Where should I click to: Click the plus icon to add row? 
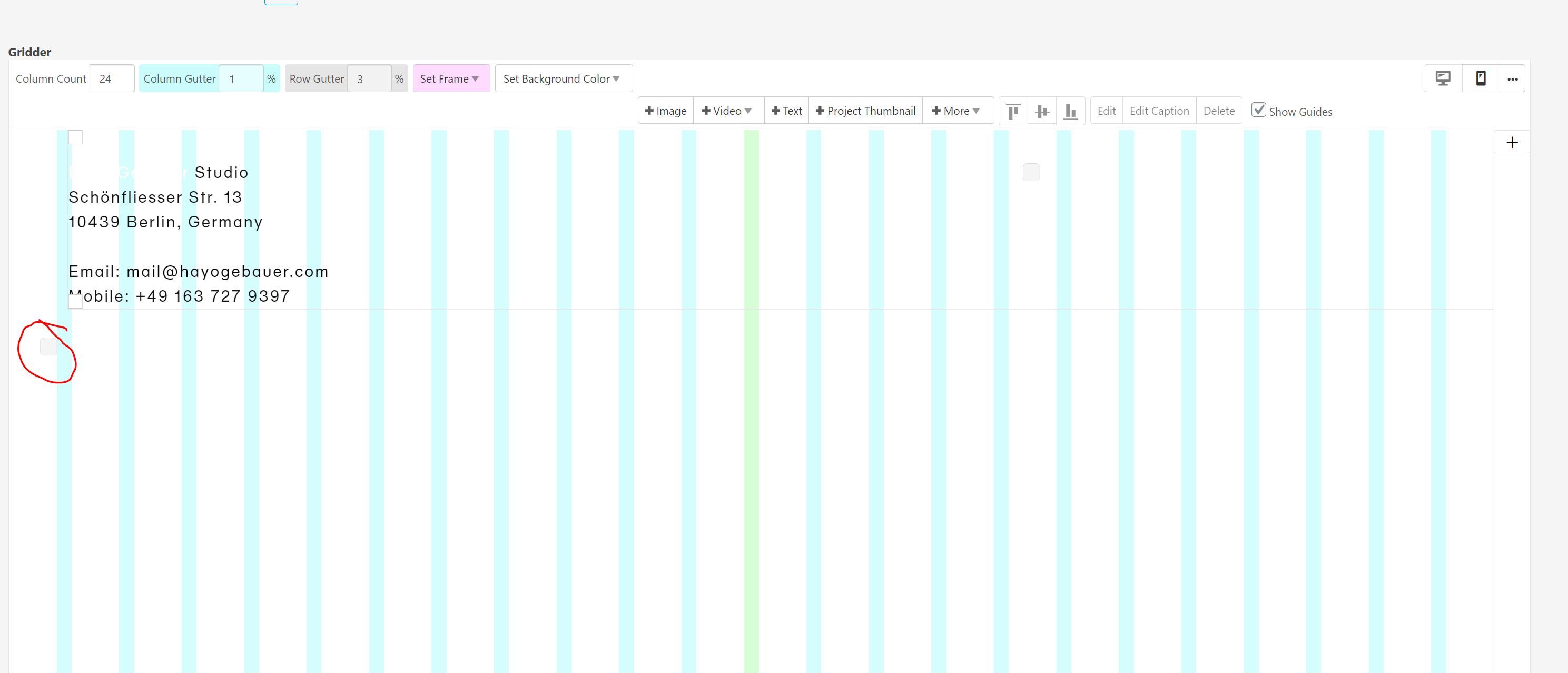(1512, 142)
